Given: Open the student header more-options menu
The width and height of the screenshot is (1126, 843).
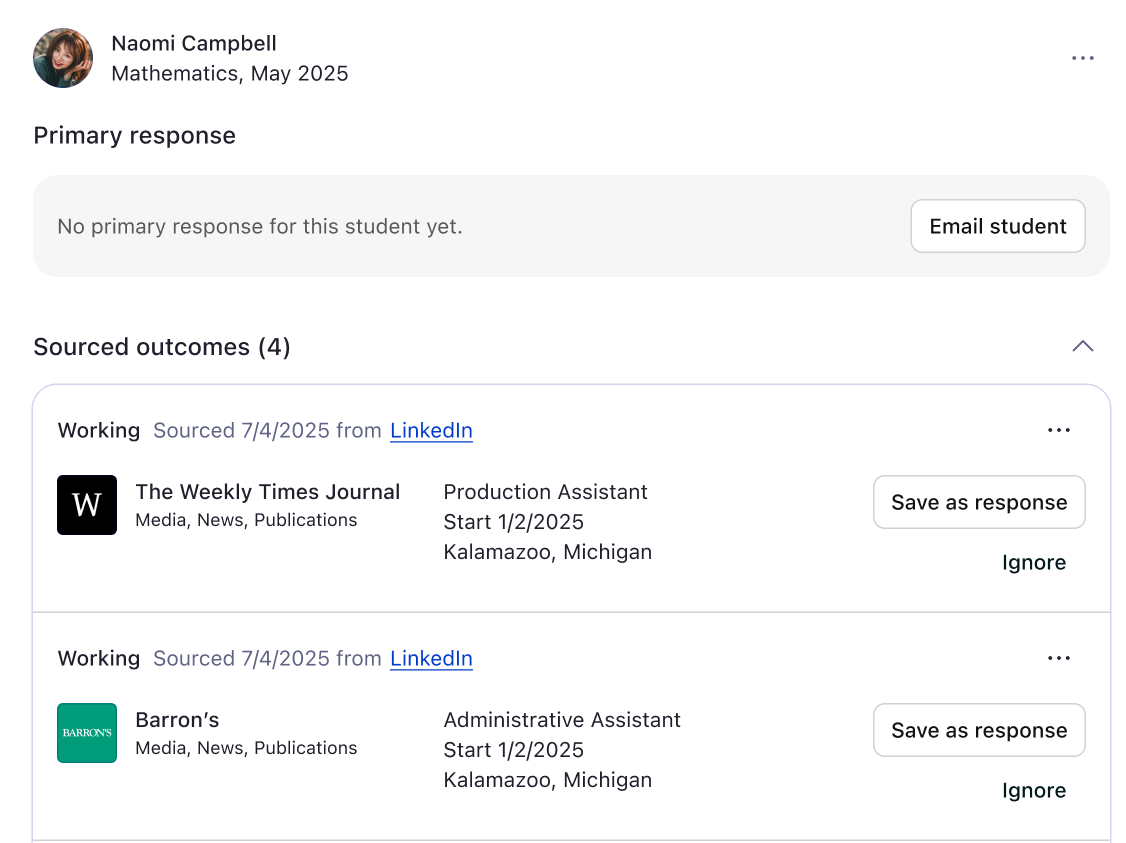Looking at the screenshot, I should tap(1082, 58).
